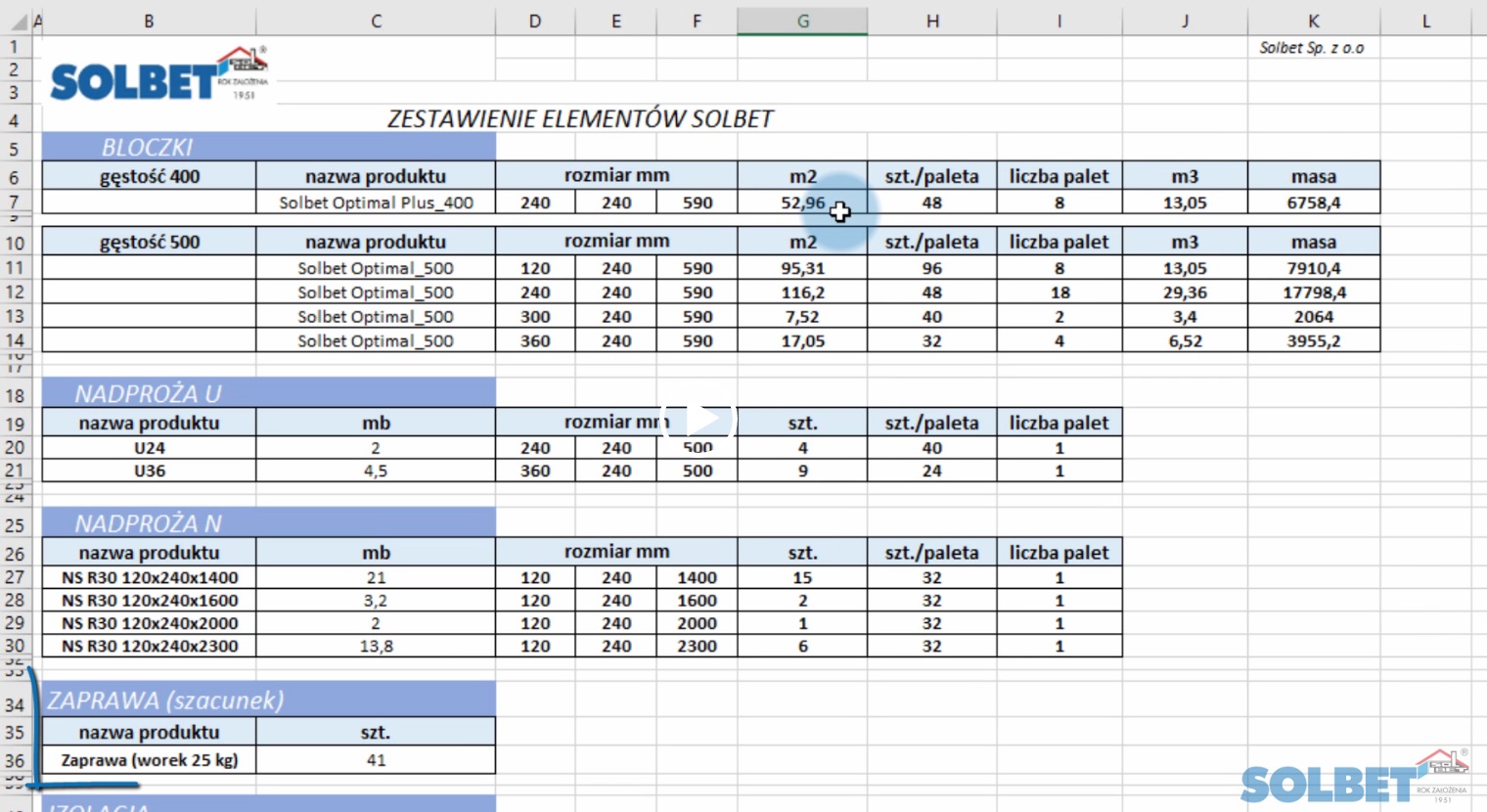Click the m2 value 52,96 cell
The image size is (1487, 812).
(x=802, y=203)
